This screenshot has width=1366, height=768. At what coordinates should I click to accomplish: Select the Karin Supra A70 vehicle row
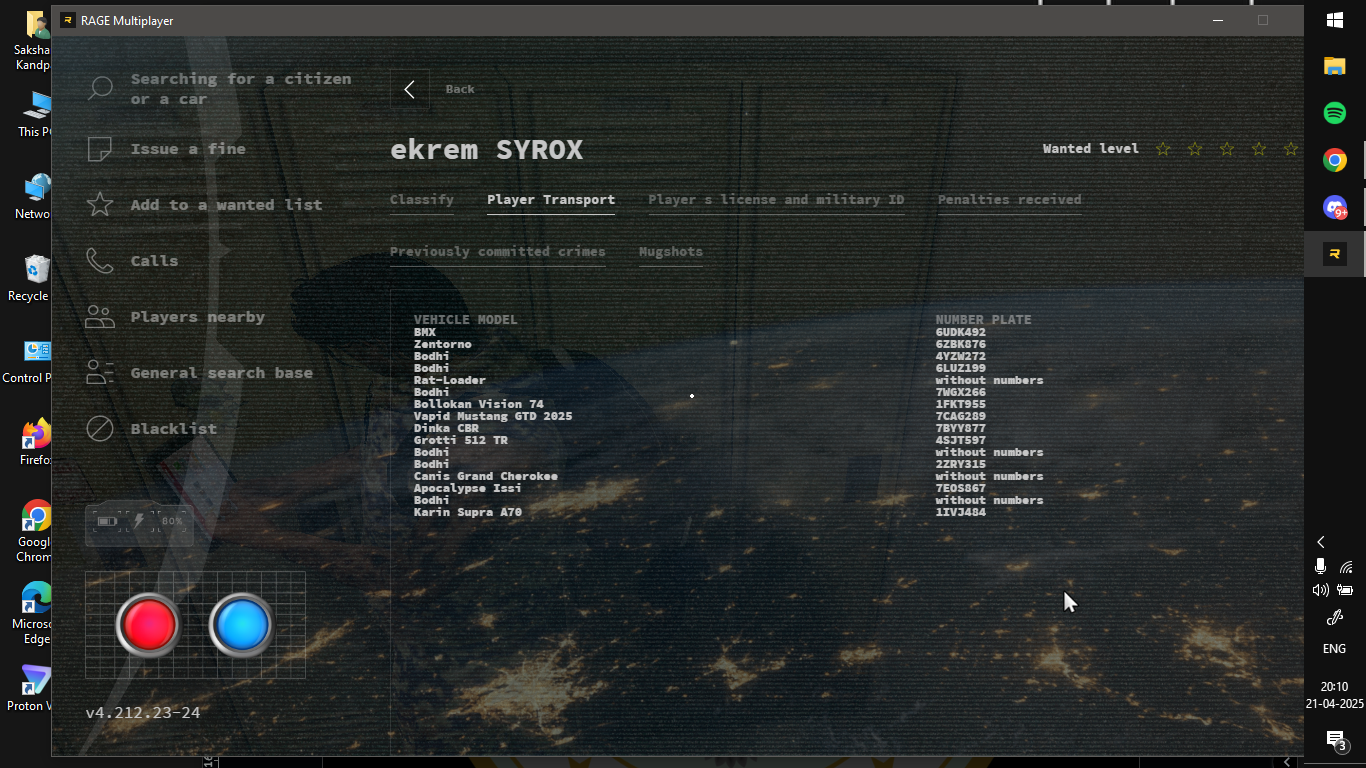point(468,512)
